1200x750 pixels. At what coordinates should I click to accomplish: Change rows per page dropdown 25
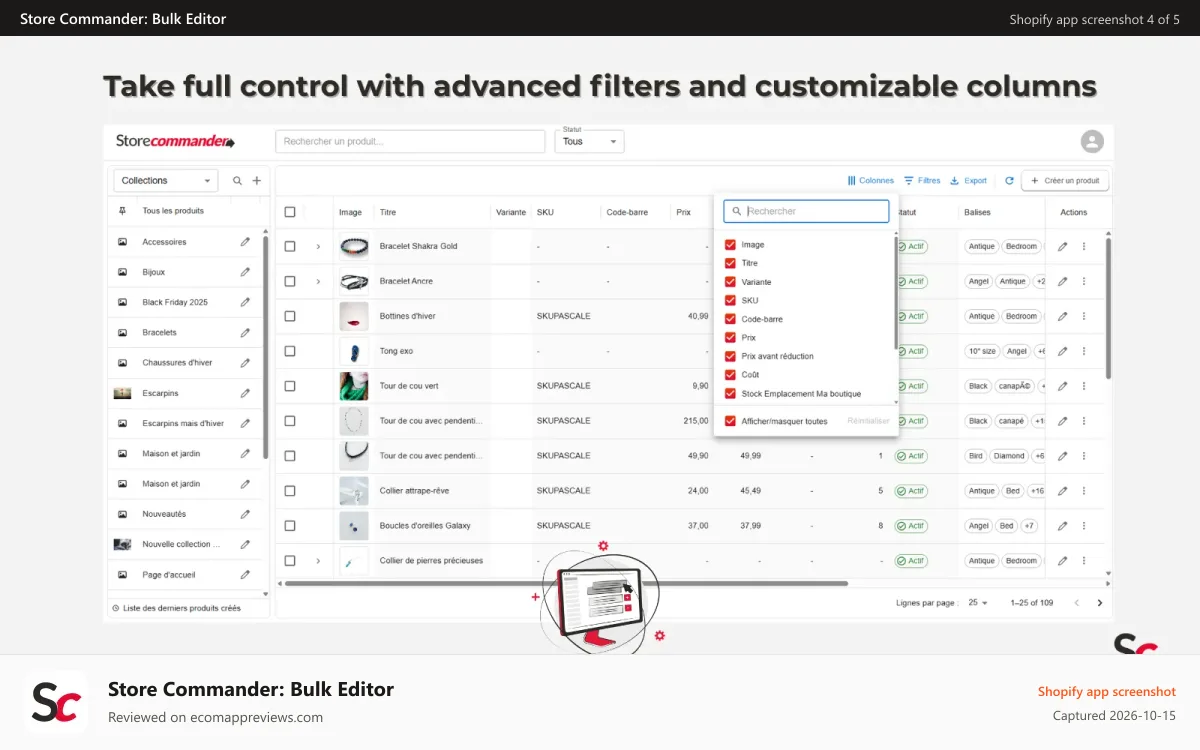(x=978, y=603)
